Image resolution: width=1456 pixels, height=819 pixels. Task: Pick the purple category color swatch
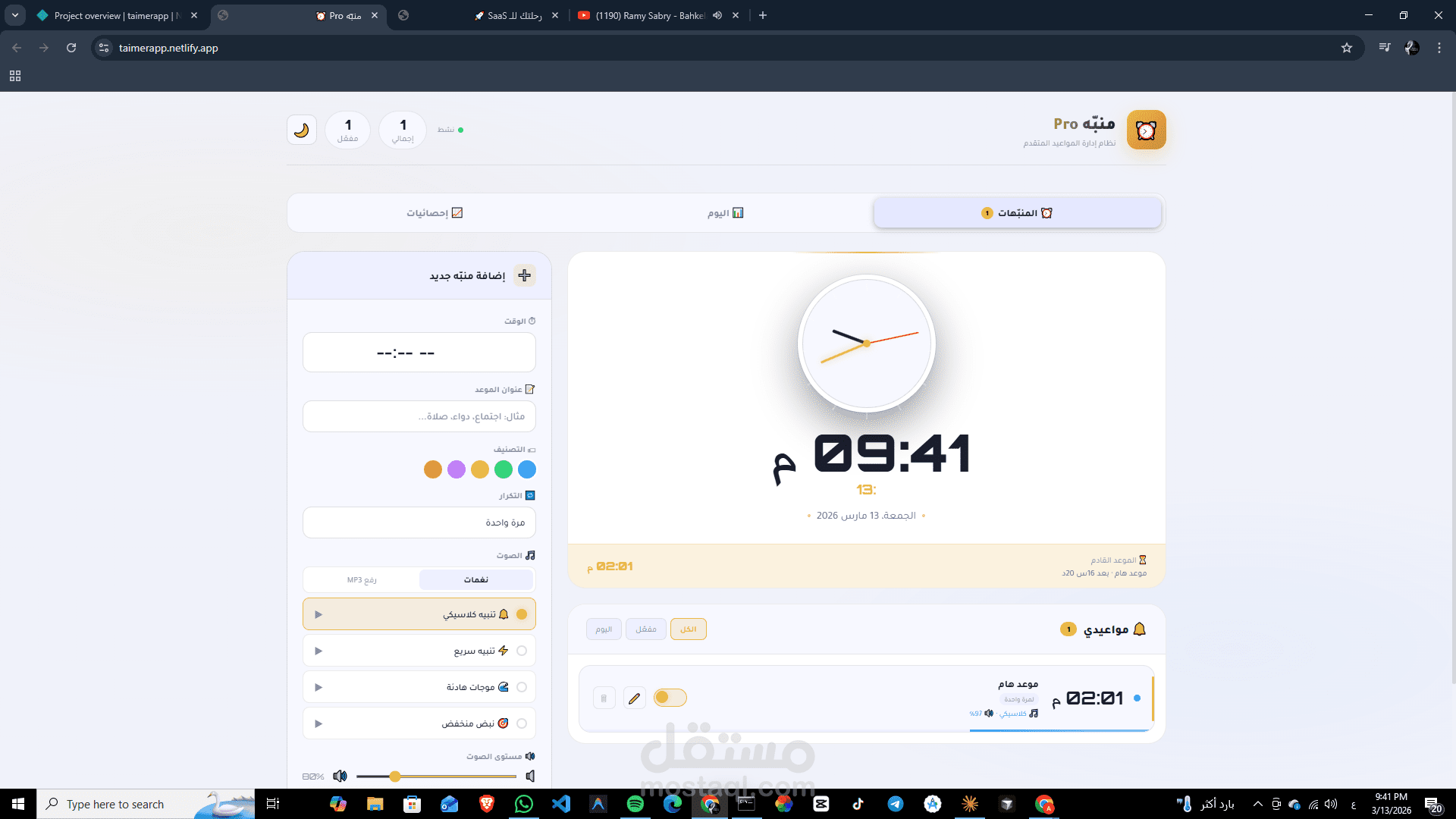457,469
